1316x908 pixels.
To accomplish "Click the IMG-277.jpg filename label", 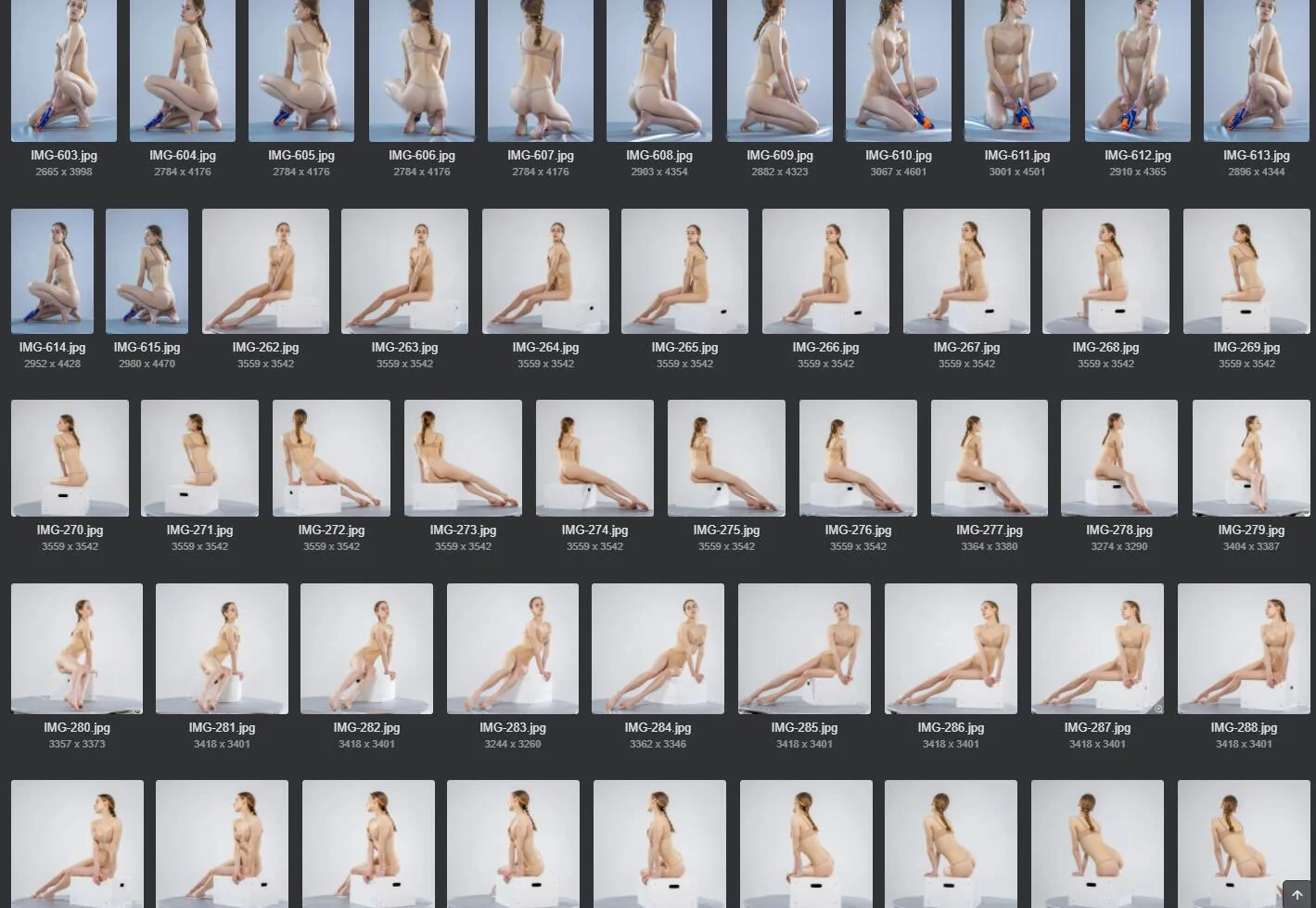I will (x=990, y=531).
